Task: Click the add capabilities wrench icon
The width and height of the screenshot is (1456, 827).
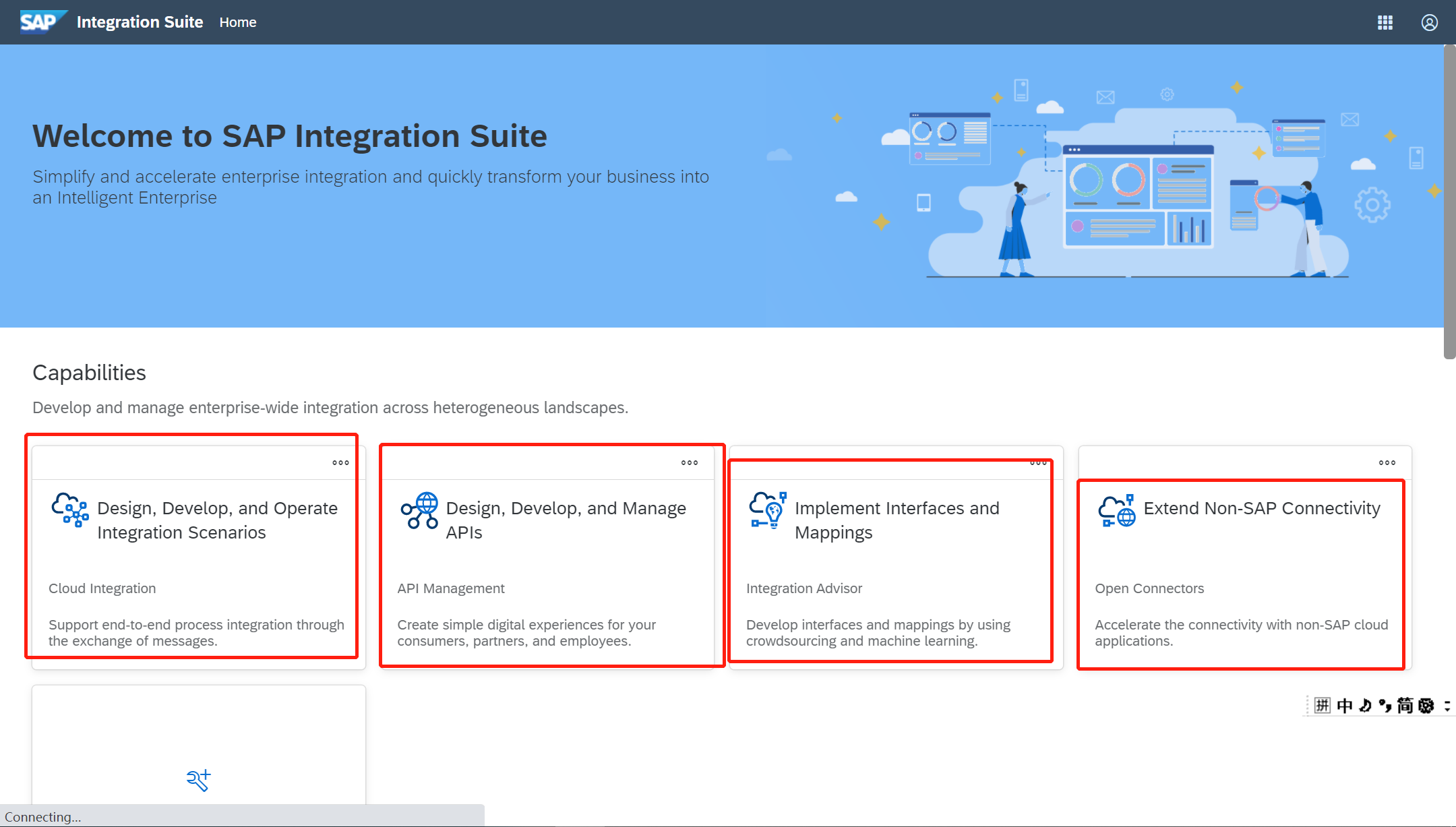Action: (199, 780)
